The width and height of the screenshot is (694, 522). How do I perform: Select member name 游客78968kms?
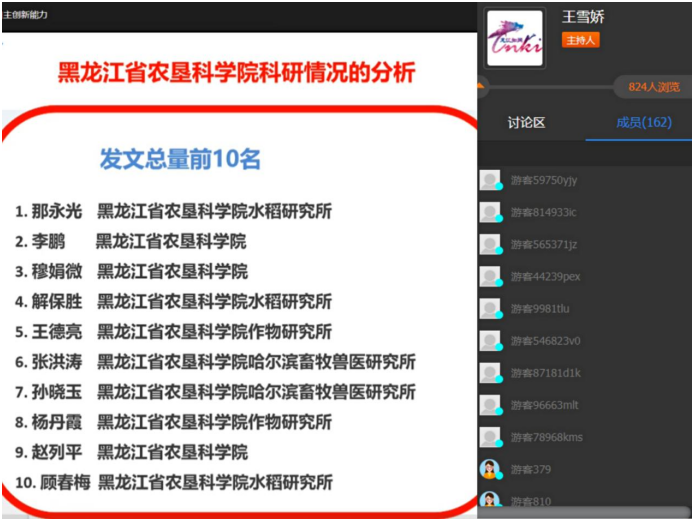(547, 437)
